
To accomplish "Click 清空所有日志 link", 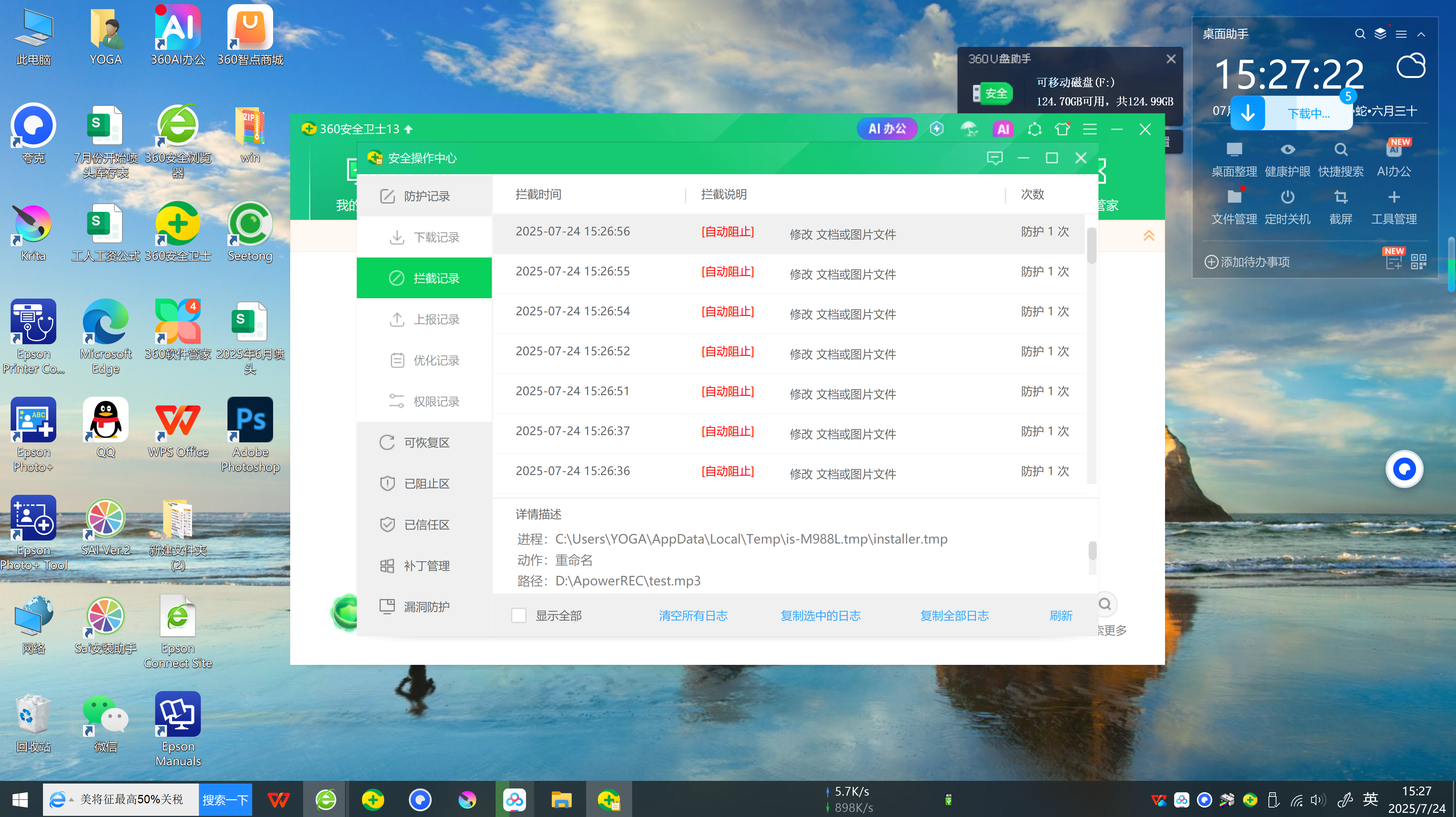I will click(x=693, y=615).
